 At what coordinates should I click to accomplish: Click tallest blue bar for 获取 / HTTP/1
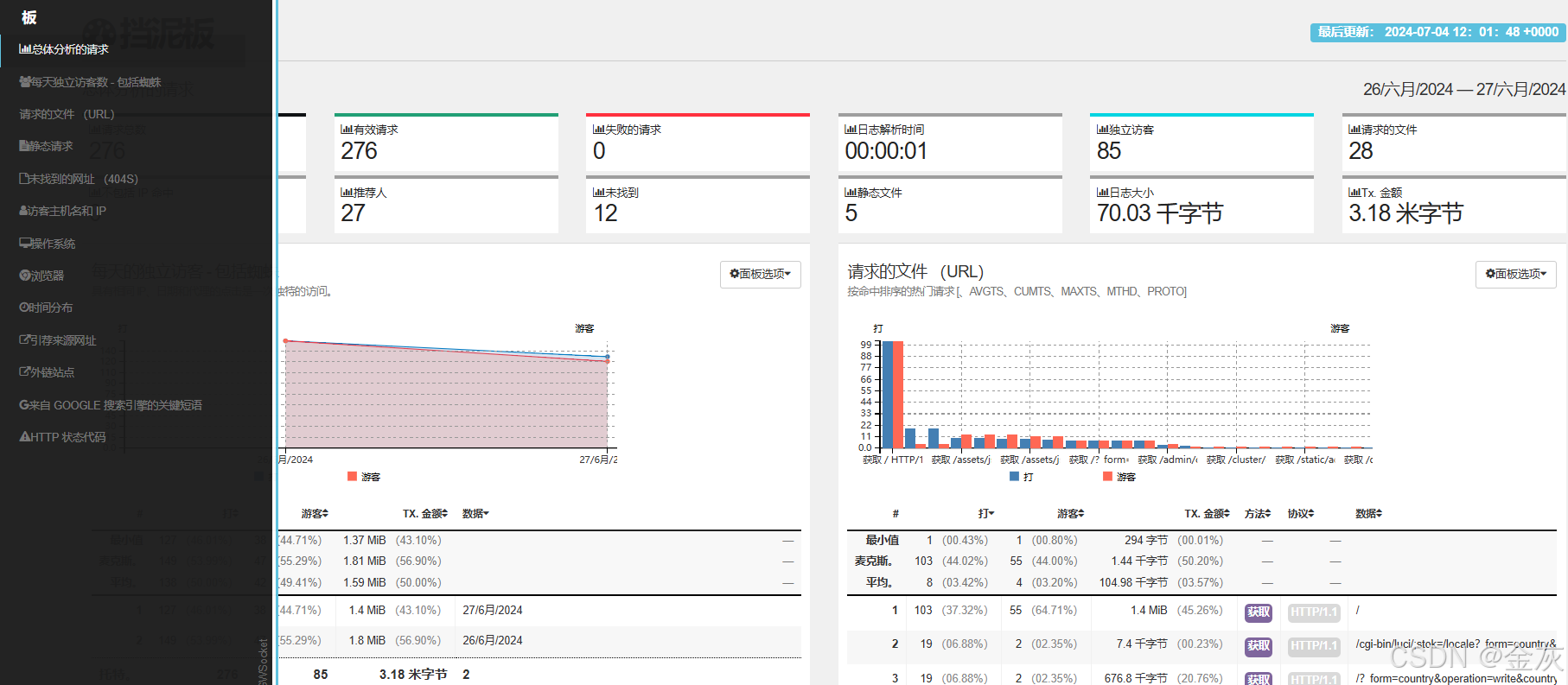(888, 395)
